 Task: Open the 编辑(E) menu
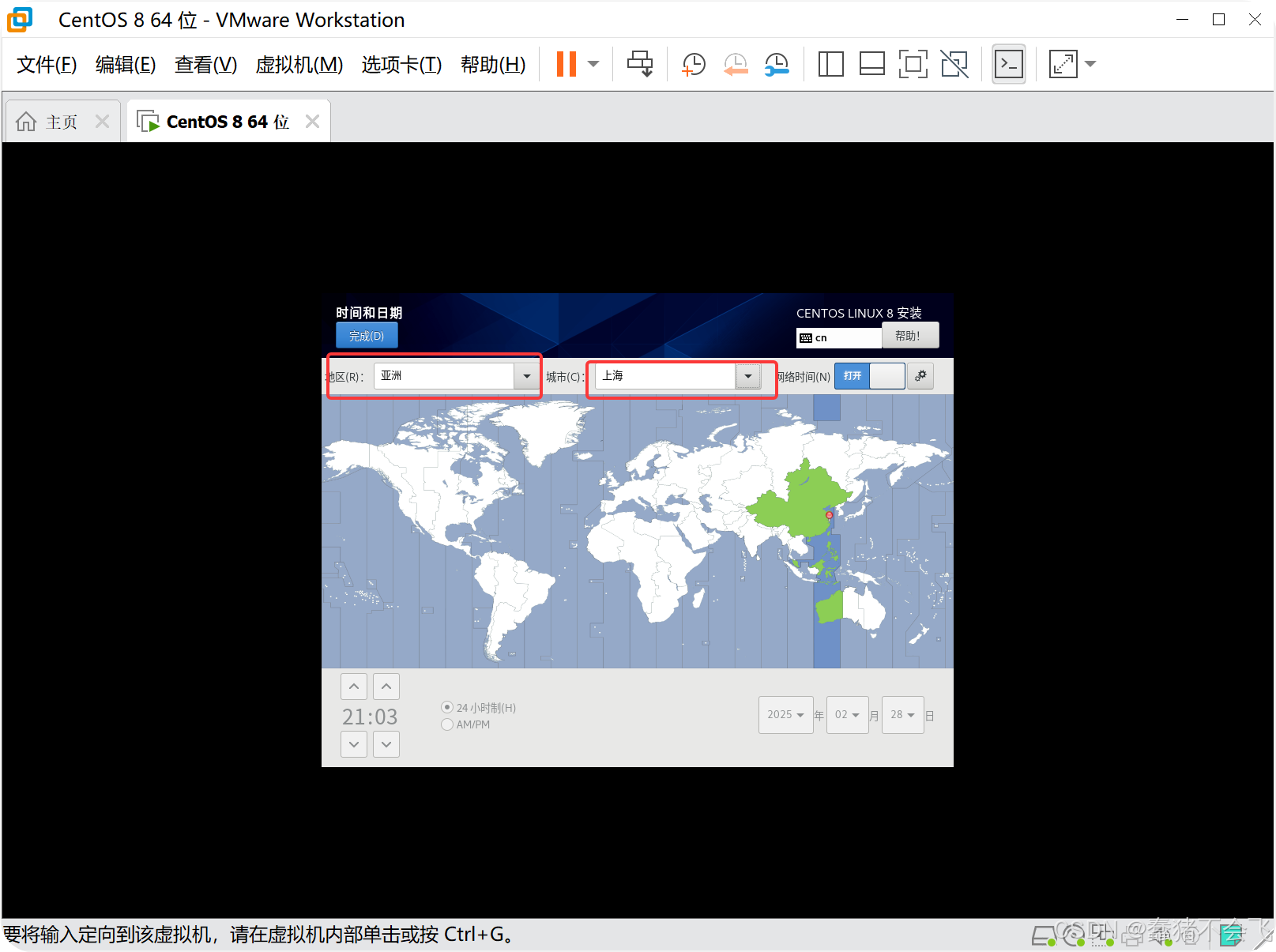point(126,65)
